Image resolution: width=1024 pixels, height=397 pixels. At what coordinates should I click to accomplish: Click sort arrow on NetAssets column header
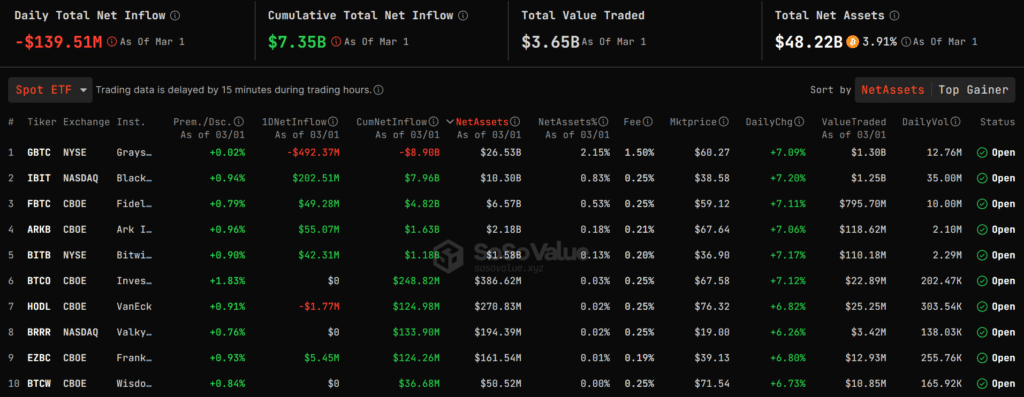point(450,121)
